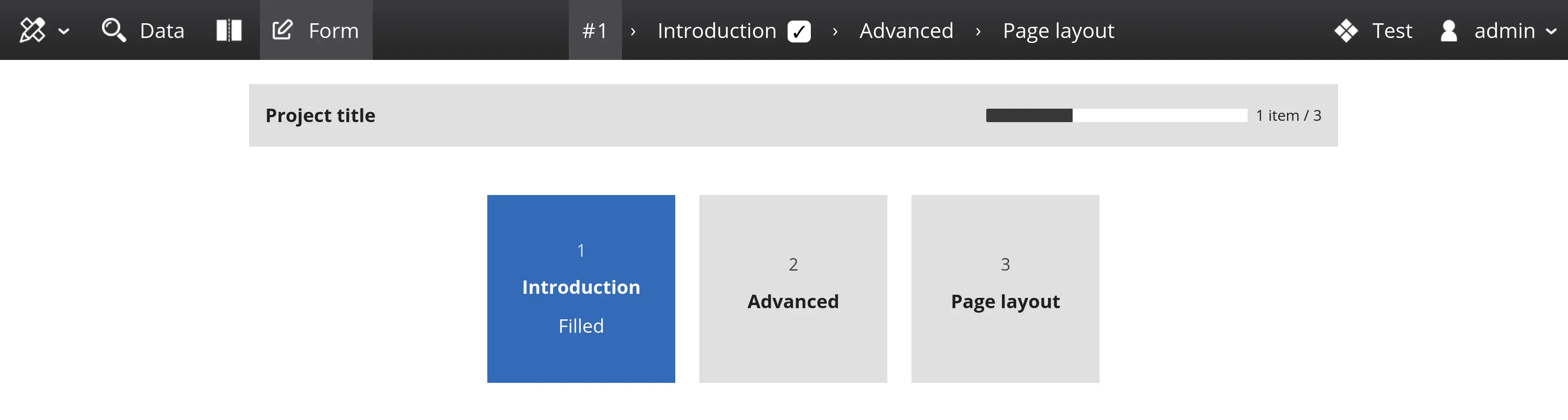Viewport: 1568px width, 420px height.
Task: Open the Data menu item
Action: pos(161,30)
